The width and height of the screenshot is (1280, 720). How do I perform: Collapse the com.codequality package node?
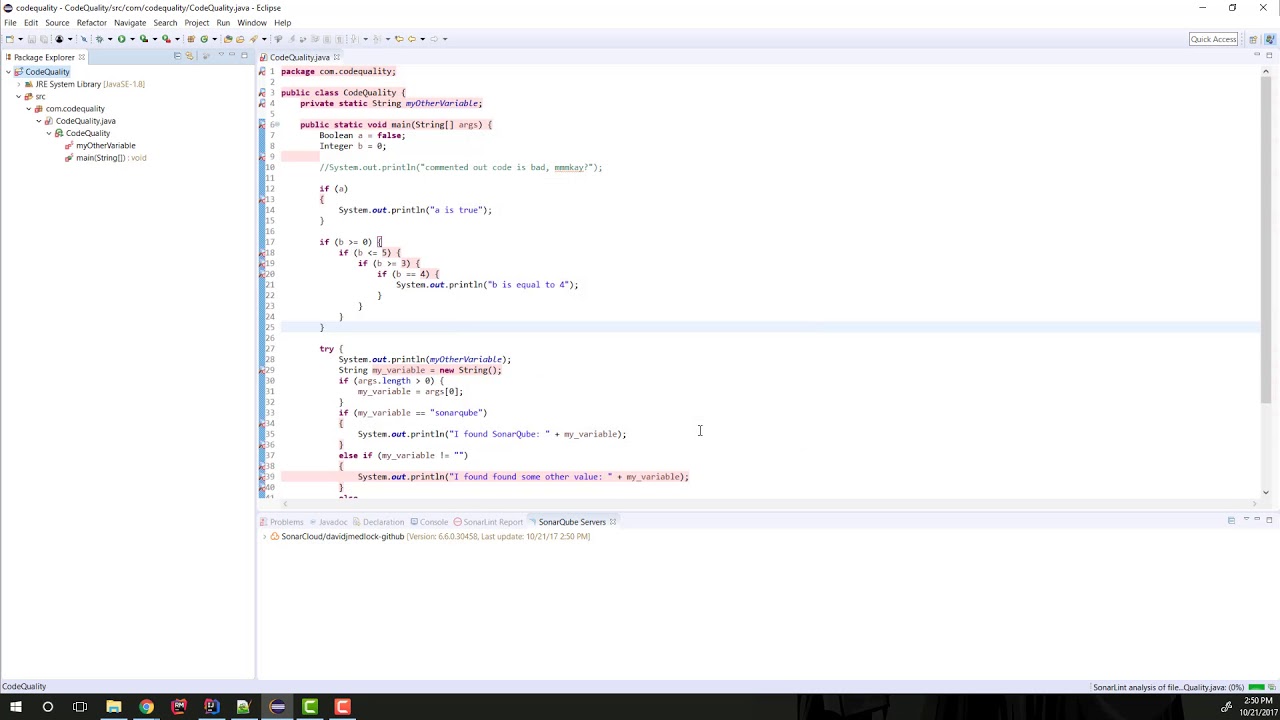coord(28,109)
